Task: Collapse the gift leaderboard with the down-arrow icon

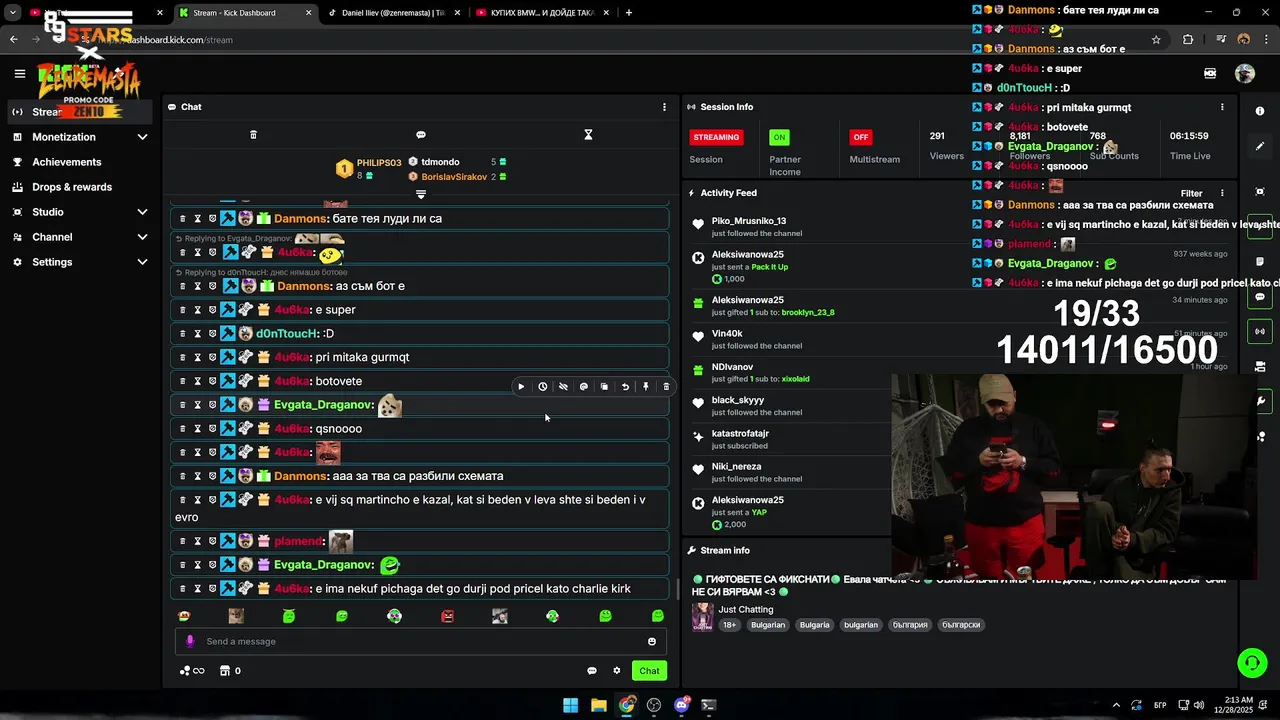Action: coord(421,194)
